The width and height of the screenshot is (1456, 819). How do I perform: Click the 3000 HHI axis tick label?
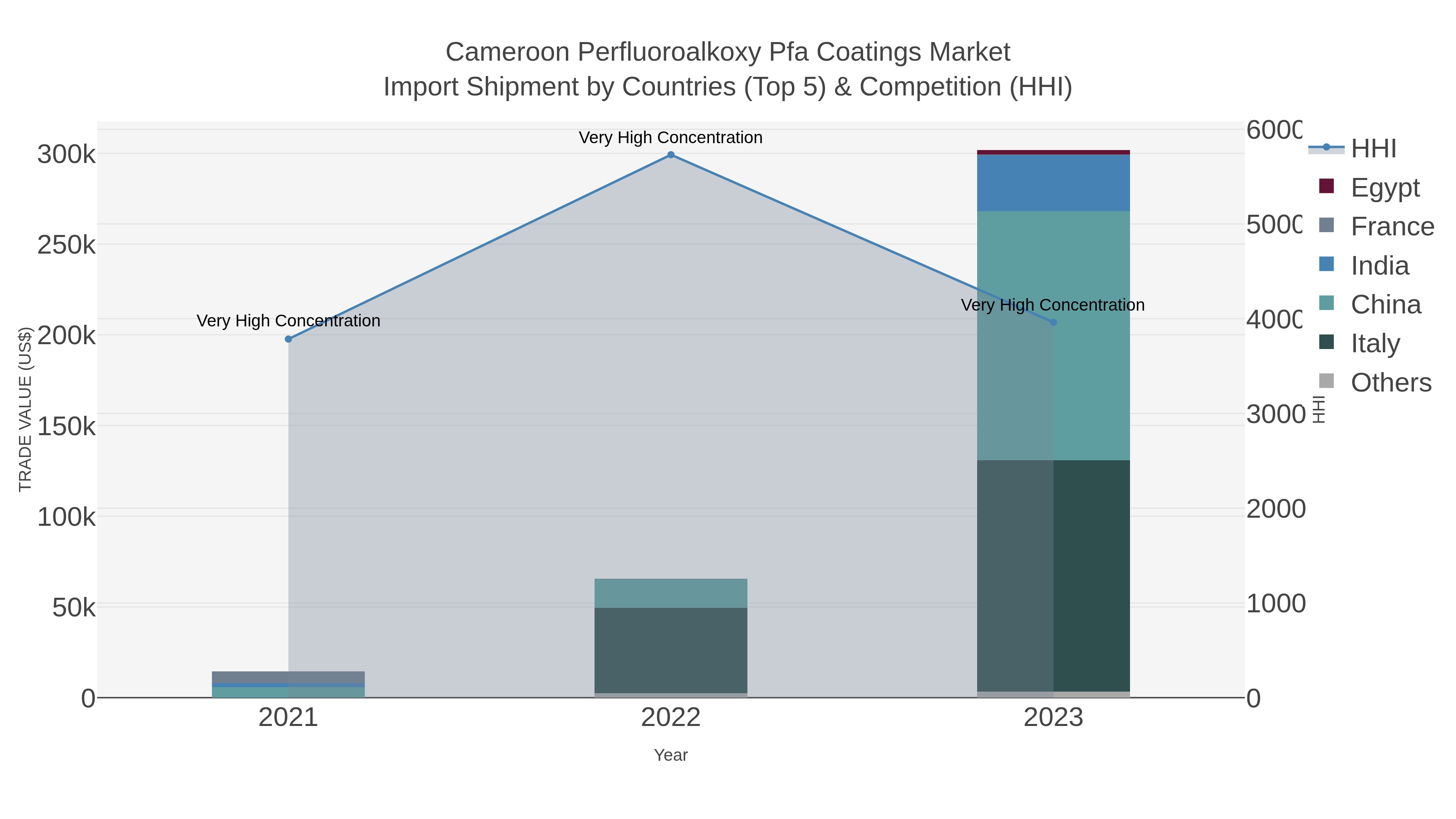1276,414
